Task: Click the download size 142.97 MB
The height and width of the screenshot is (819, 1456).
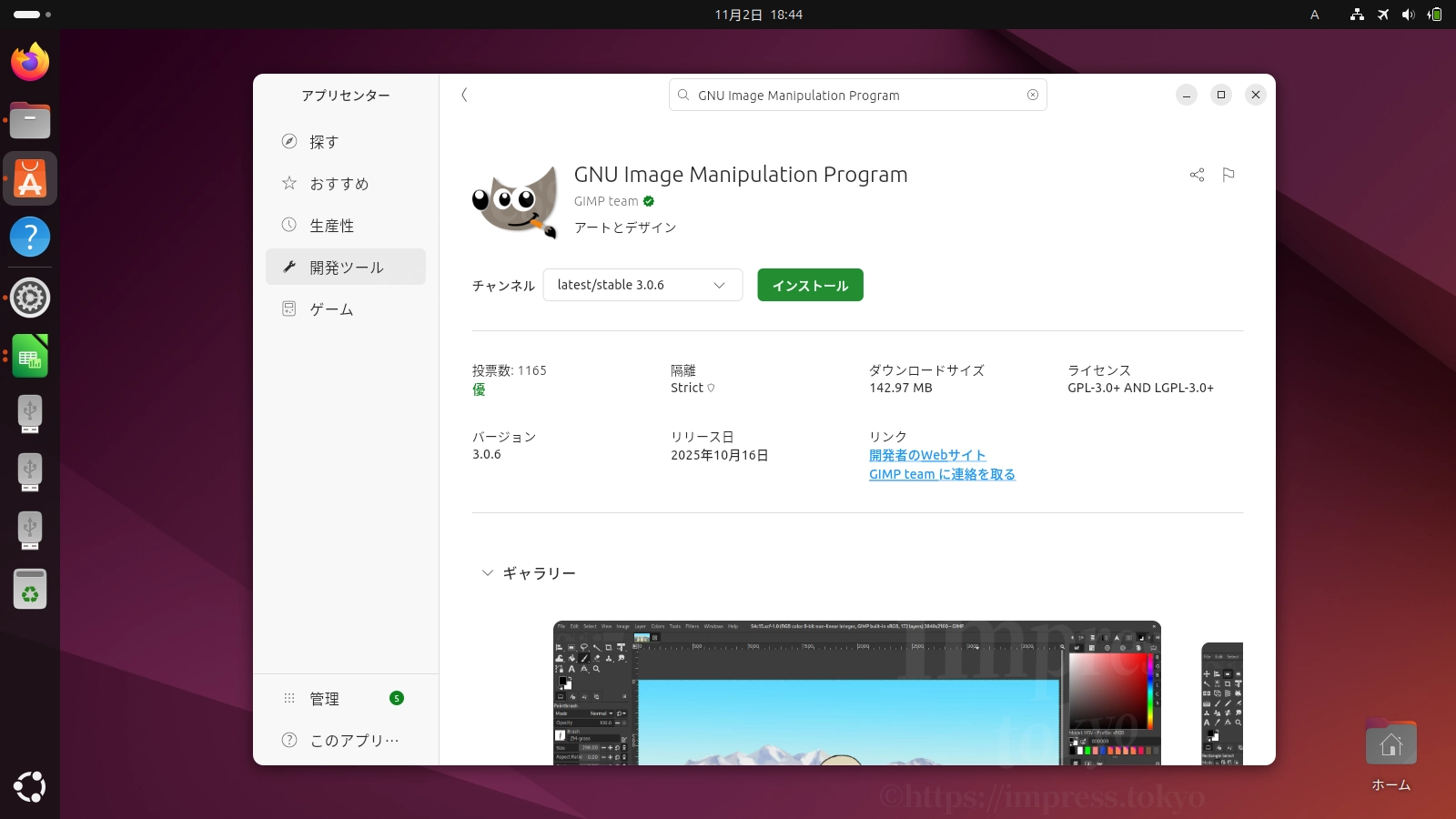Action: 901,388
